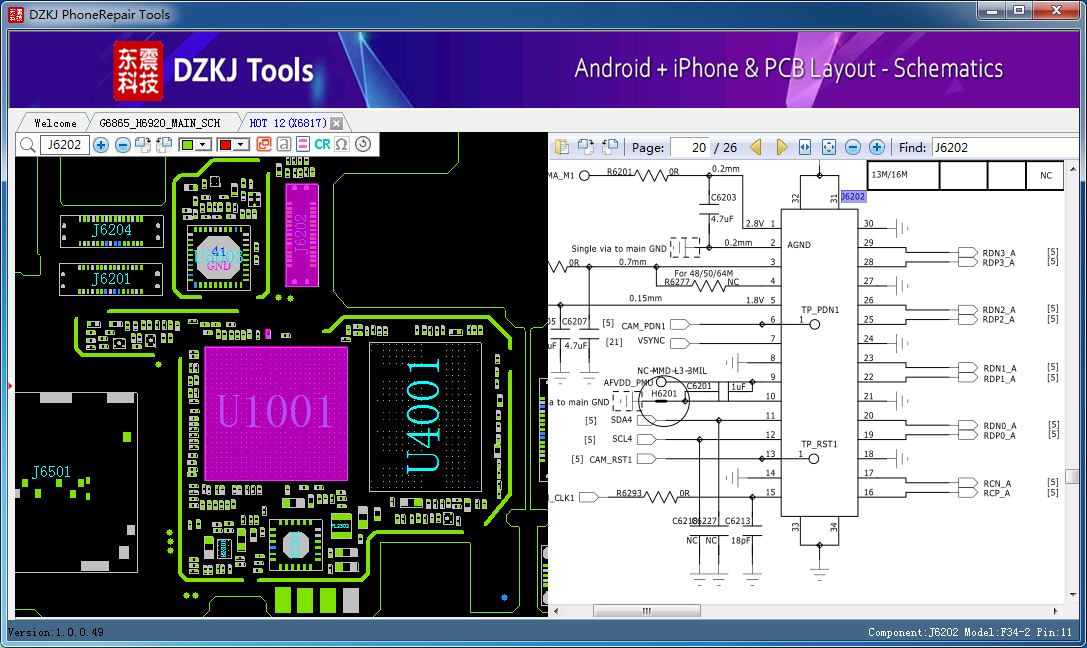
Task: Click the R6201 resistor label
Action: 619,171
